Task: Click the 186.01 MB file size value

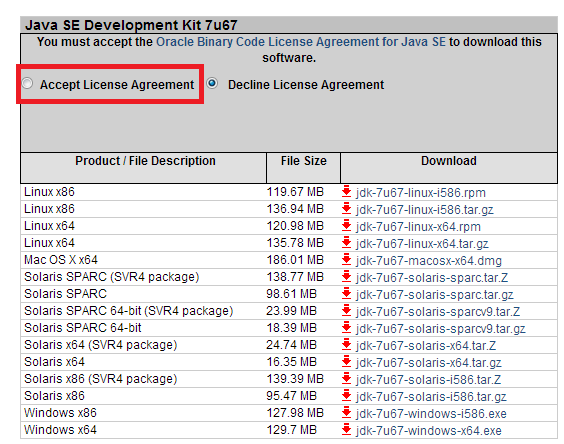Action: click(x=295, y=260)
